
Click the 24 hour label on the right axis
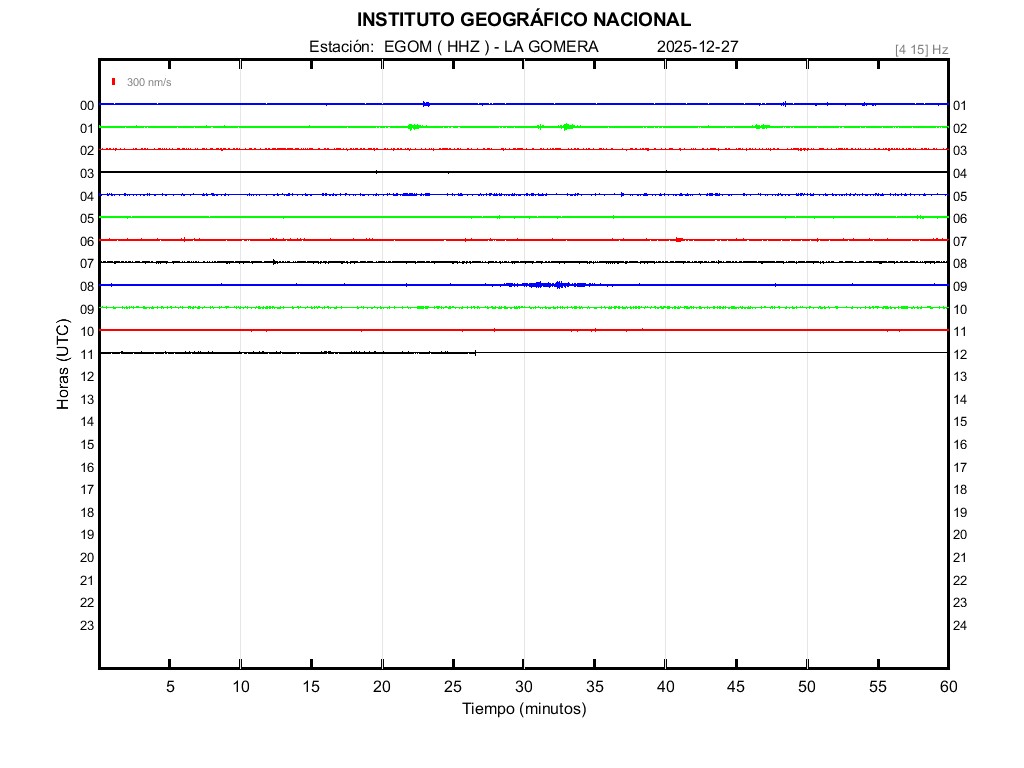960,626
